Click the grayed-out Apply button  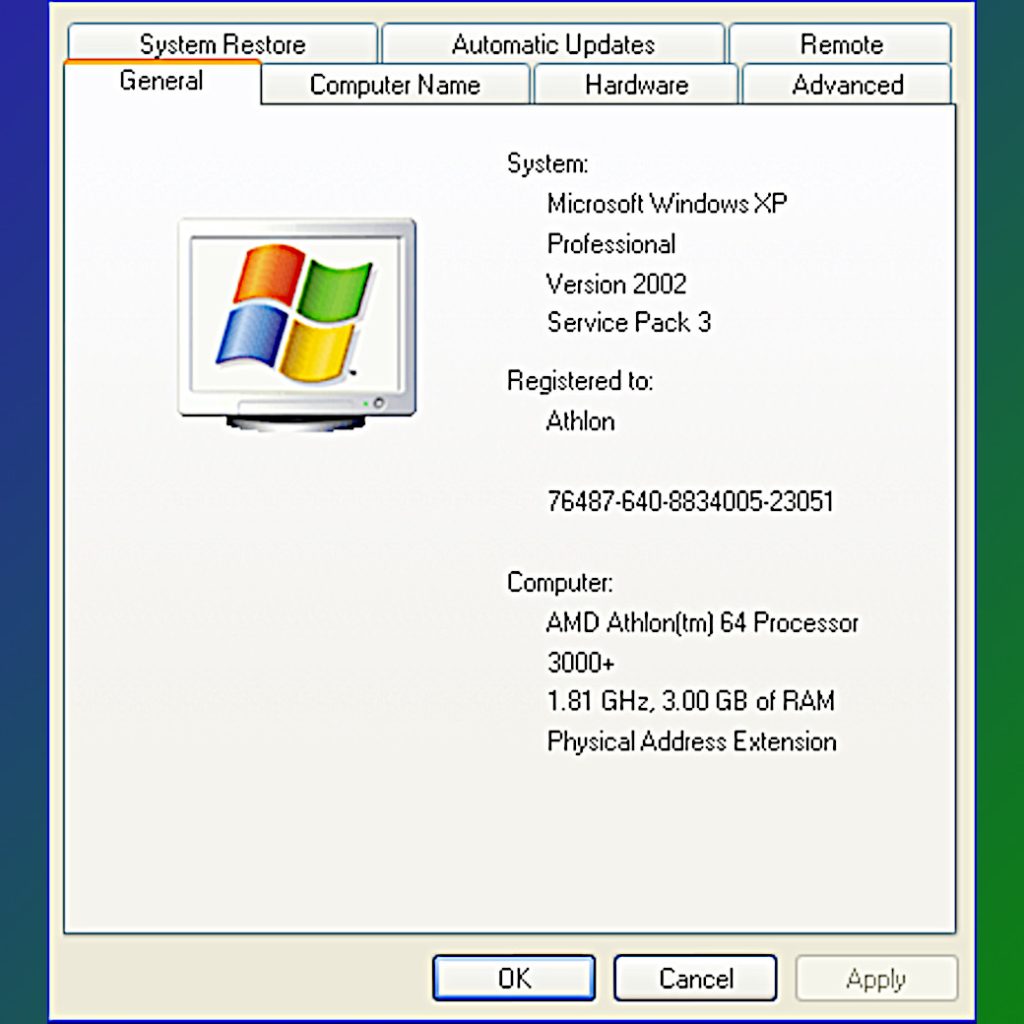[876, 978]
